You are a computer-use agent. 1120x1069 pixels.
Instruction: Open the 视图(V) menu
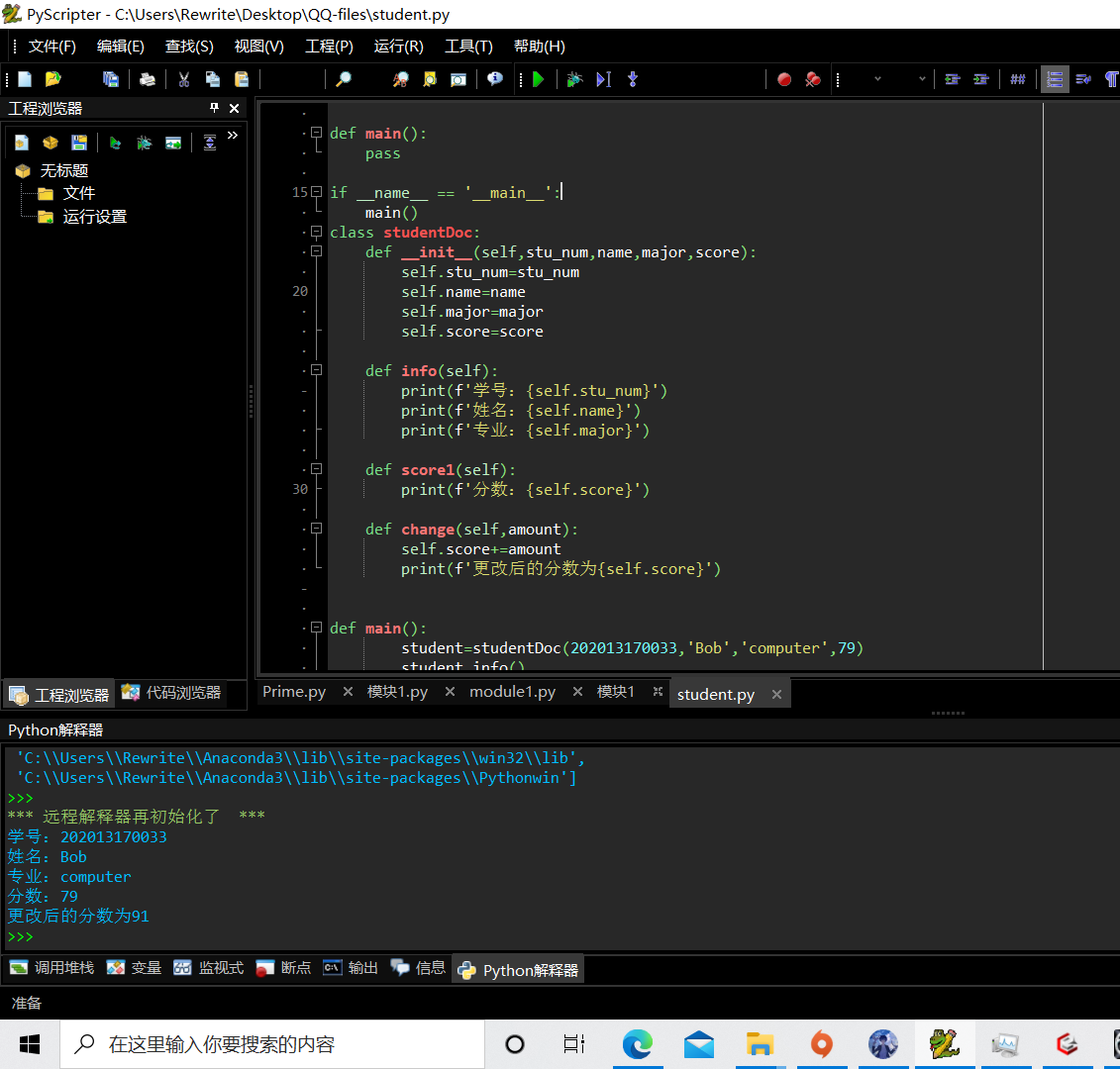tap(258, 47)
